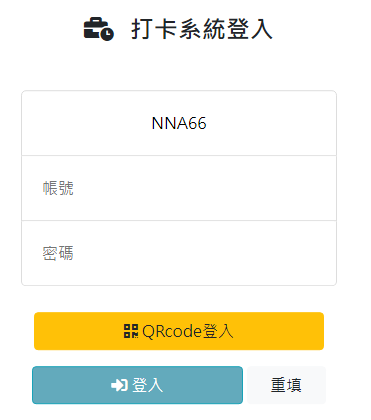Click the 帳號 placeholder label
This screenshot has height=420, width=371.
click(58, 188)
